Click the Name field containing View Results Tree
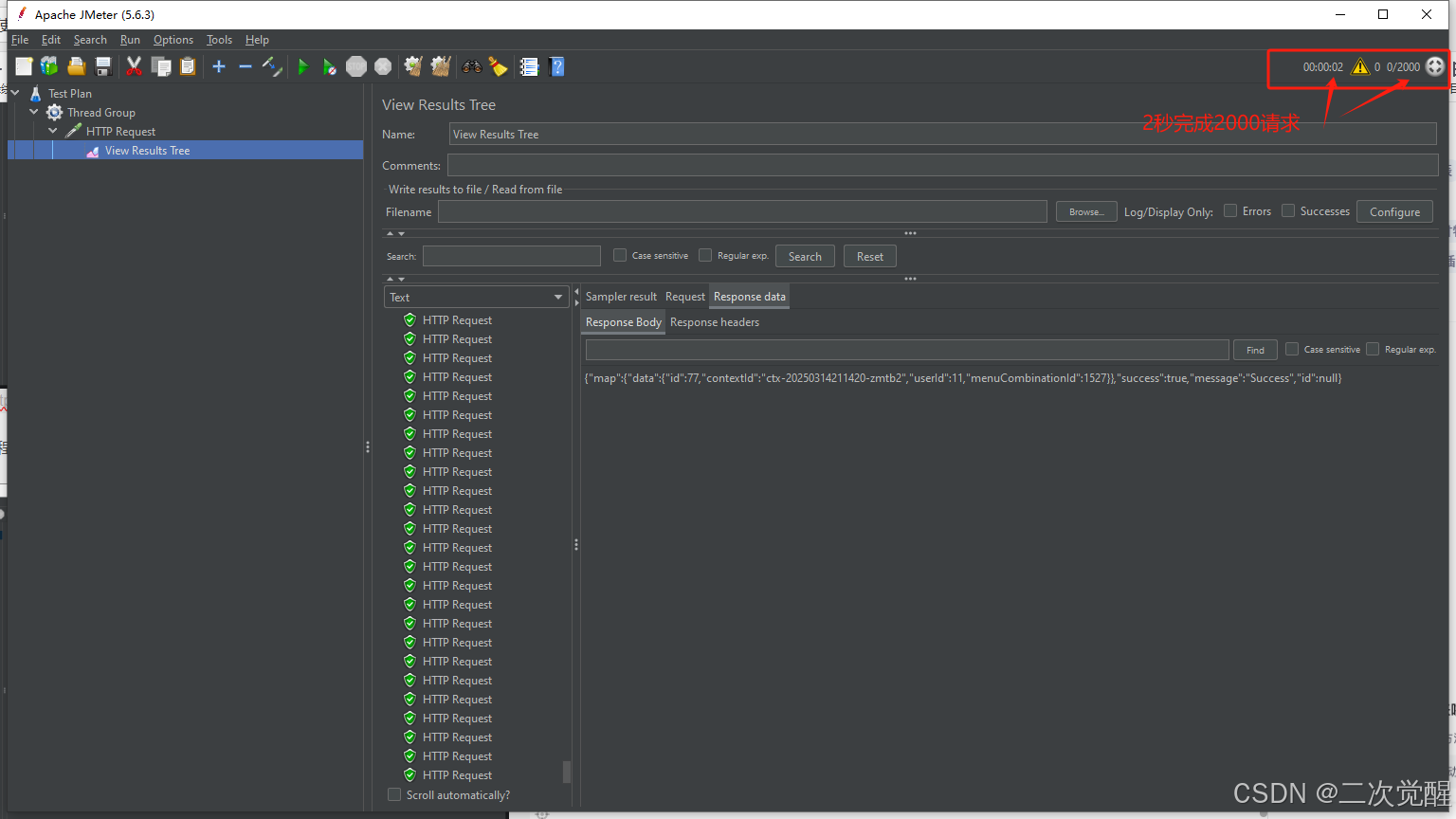Viewport: 1456px width, 819px height. click(943, 134)
